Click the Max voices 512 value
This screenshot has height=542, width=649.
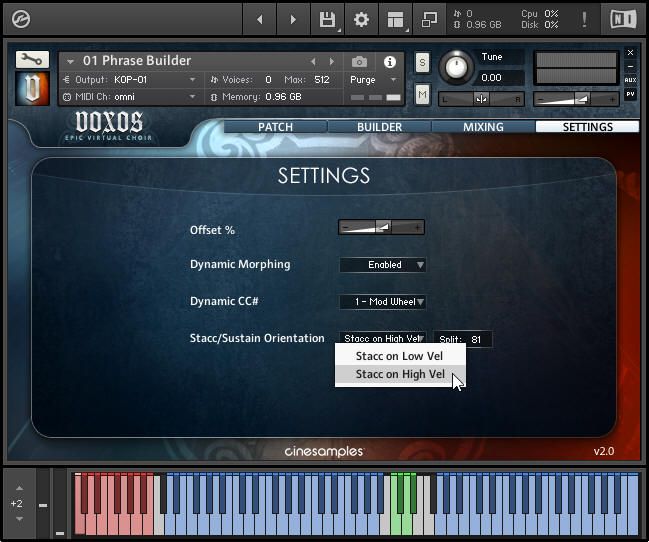[x=322, y=79]
